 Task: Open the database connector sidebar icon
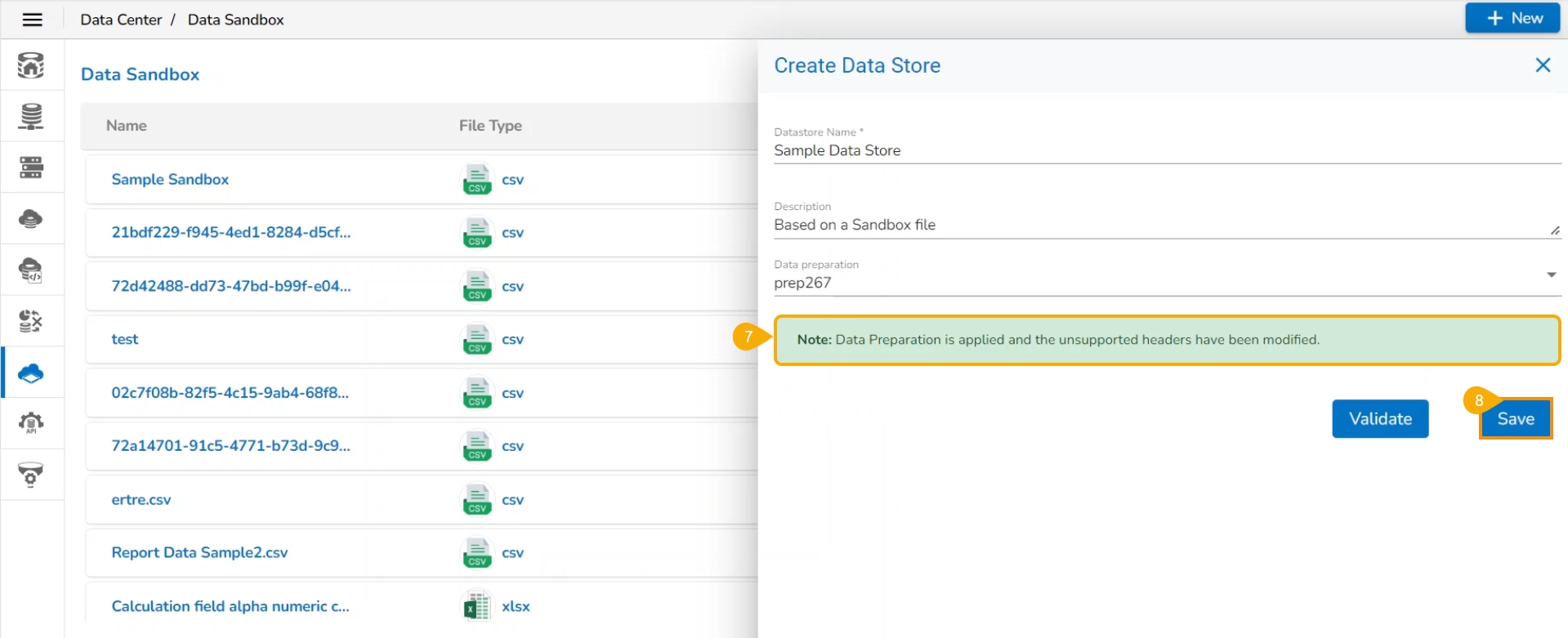31,117
